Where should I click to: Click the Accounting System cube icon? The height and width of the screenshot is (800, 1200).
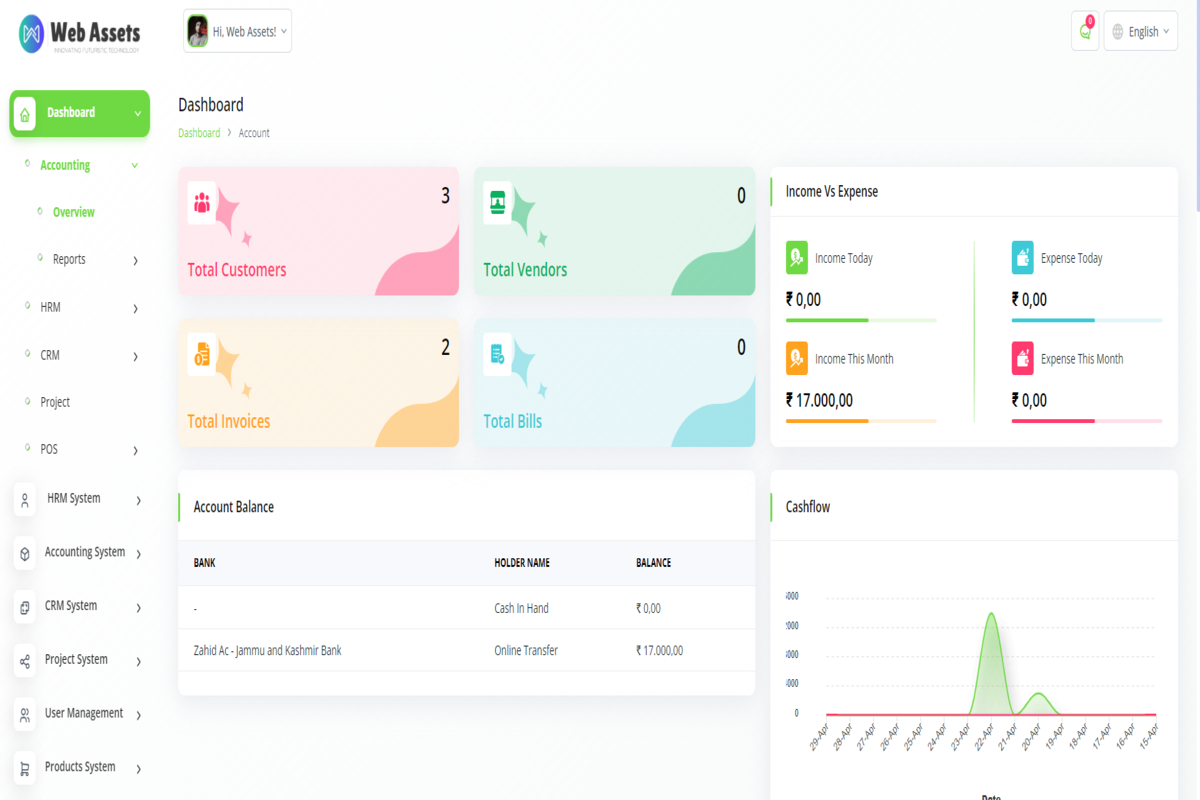pos(24,553)
